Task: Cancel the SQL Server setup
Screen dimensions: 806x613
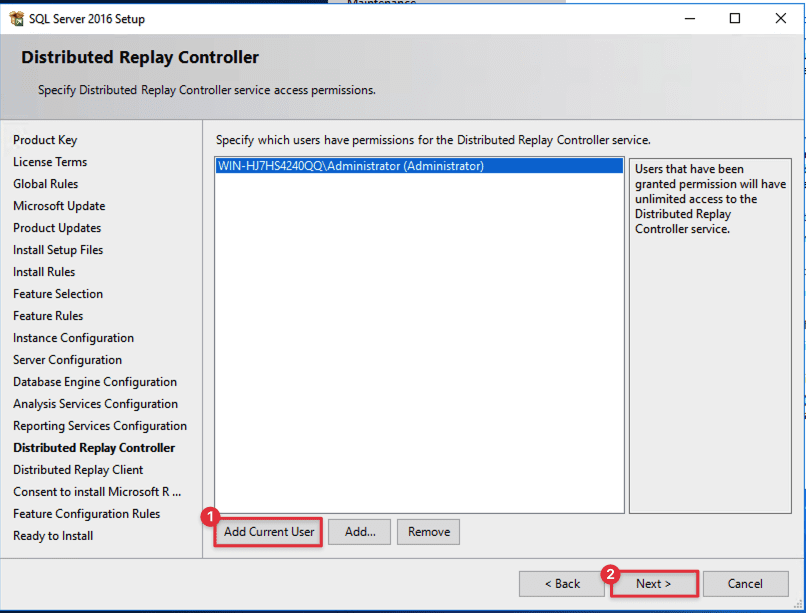Action: (x=745, y=583)
